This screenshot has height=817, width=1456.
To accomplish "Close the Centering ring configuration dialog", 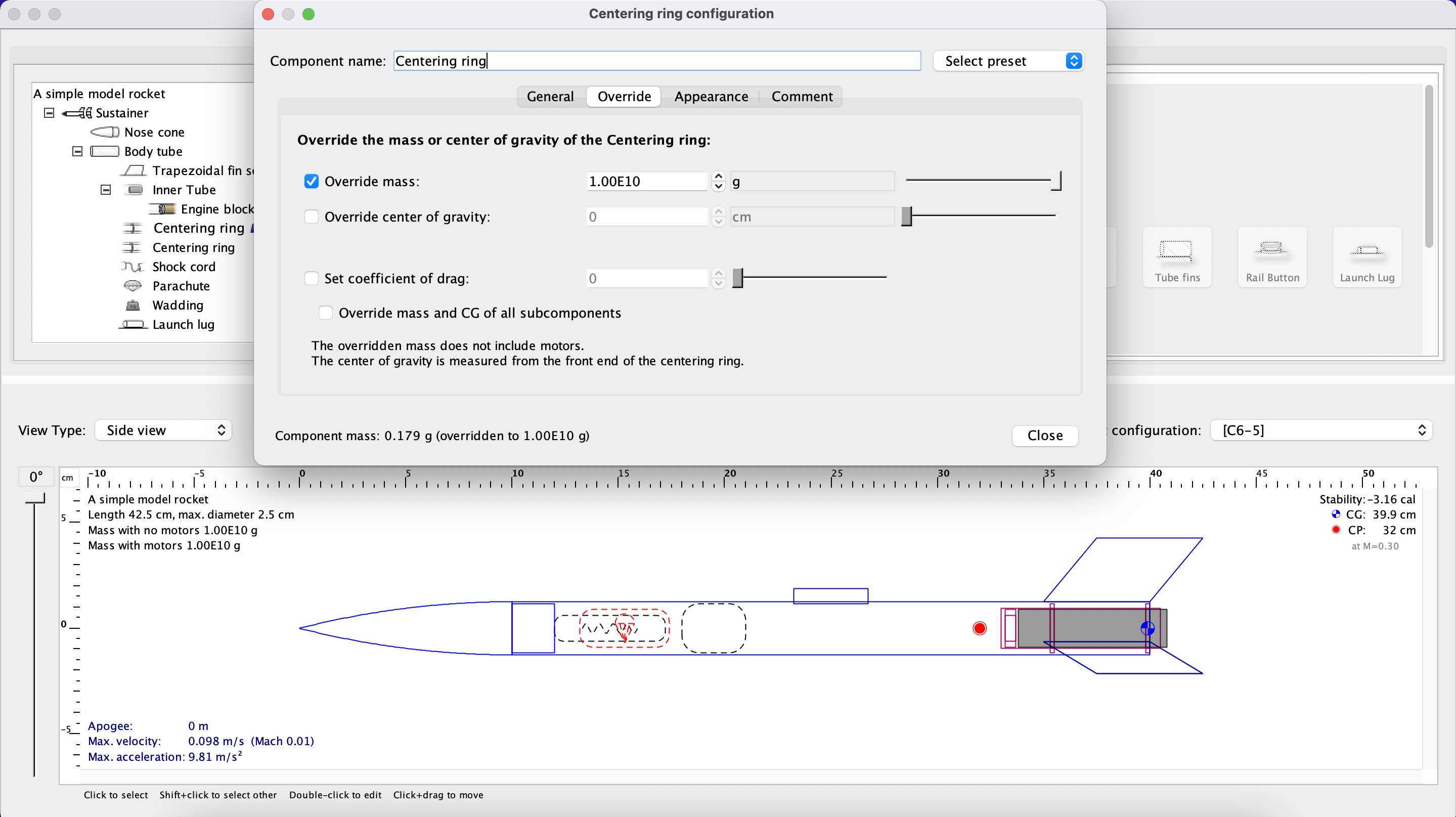I will click(1044, 436).
